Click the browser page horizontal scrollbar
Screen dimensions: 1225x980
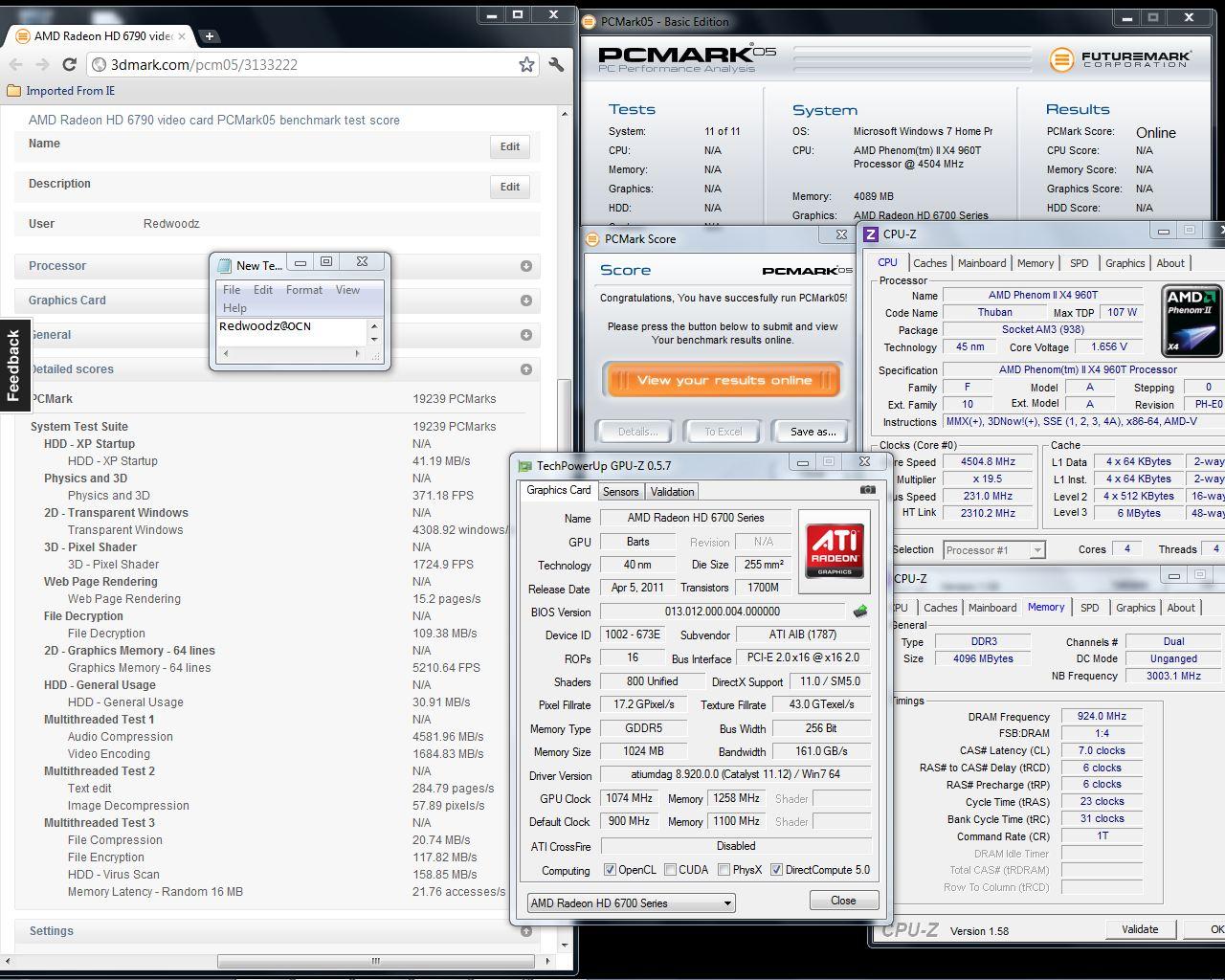[x=375, y=961]
